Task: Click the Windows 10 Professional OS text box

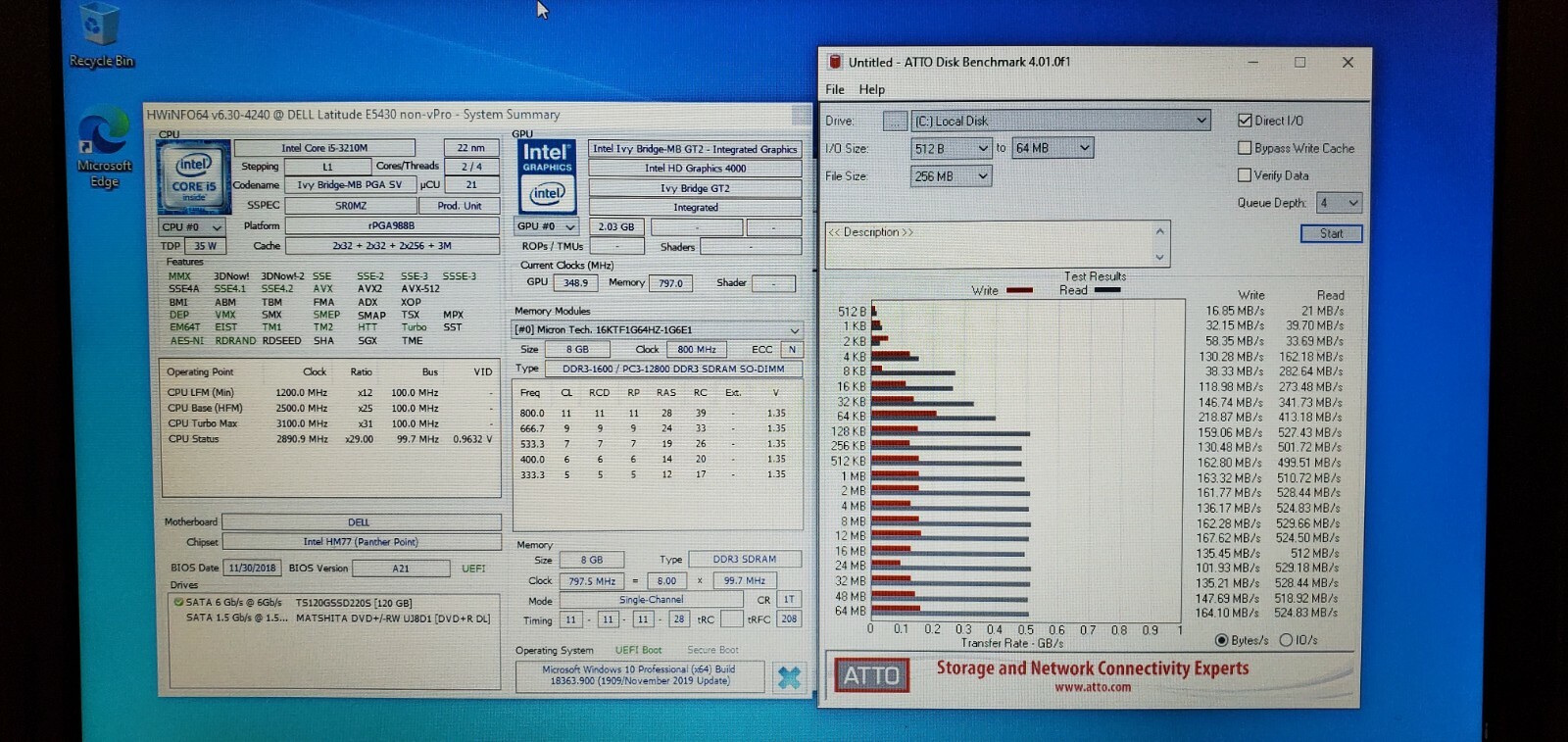Action: pyautogui.click(x=640, y=675)
